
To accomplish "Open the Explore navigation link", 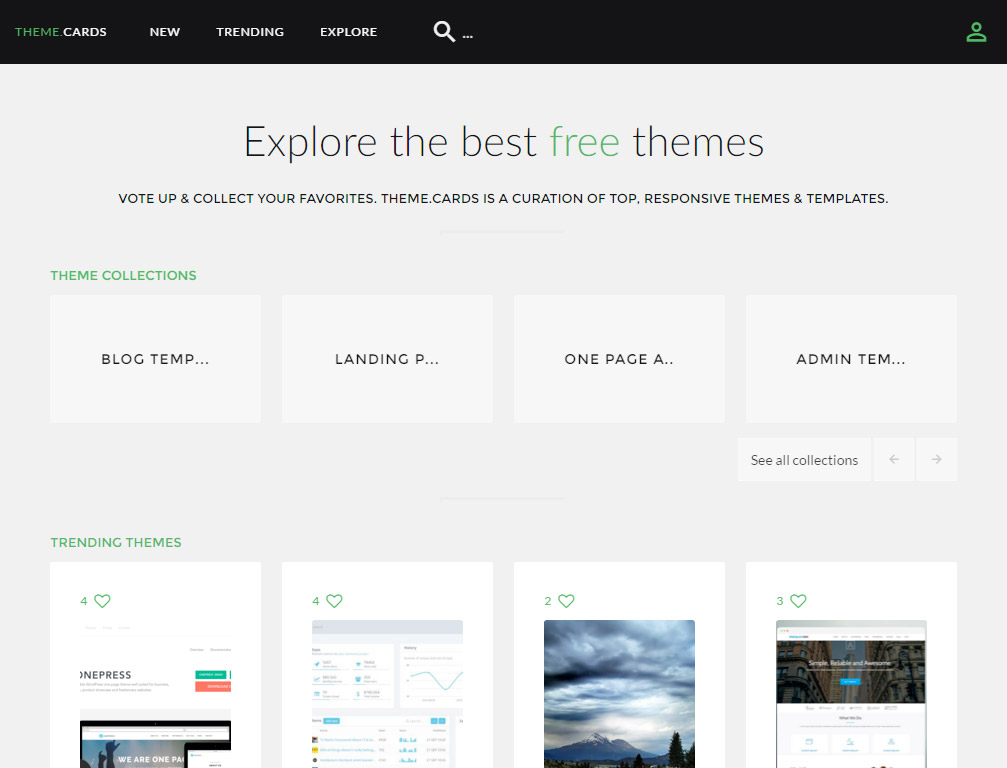I will click(x=348, y=32).
